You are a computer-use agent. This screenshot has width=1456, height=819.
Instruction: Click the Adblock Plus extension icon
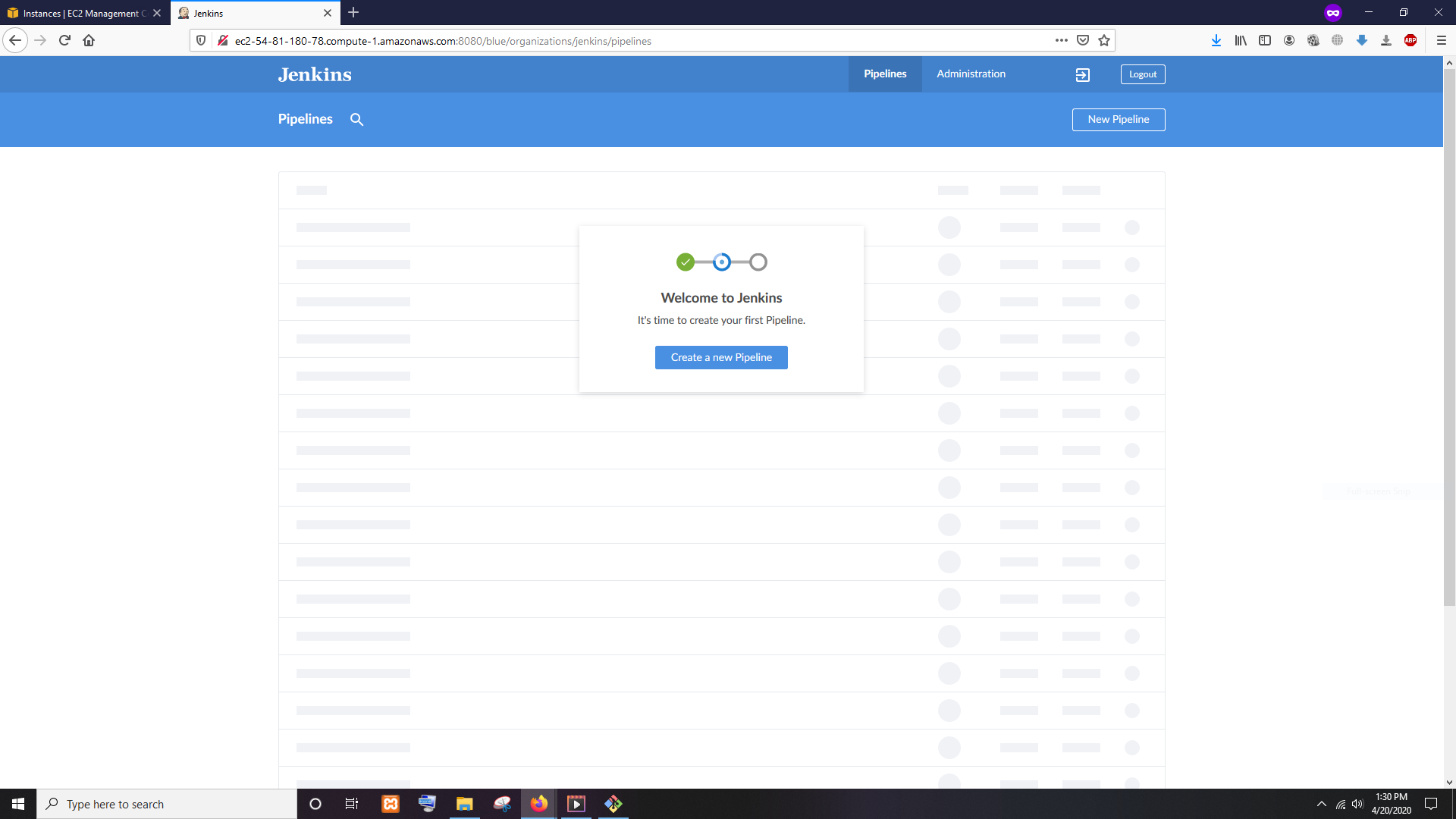point(1410,40)
